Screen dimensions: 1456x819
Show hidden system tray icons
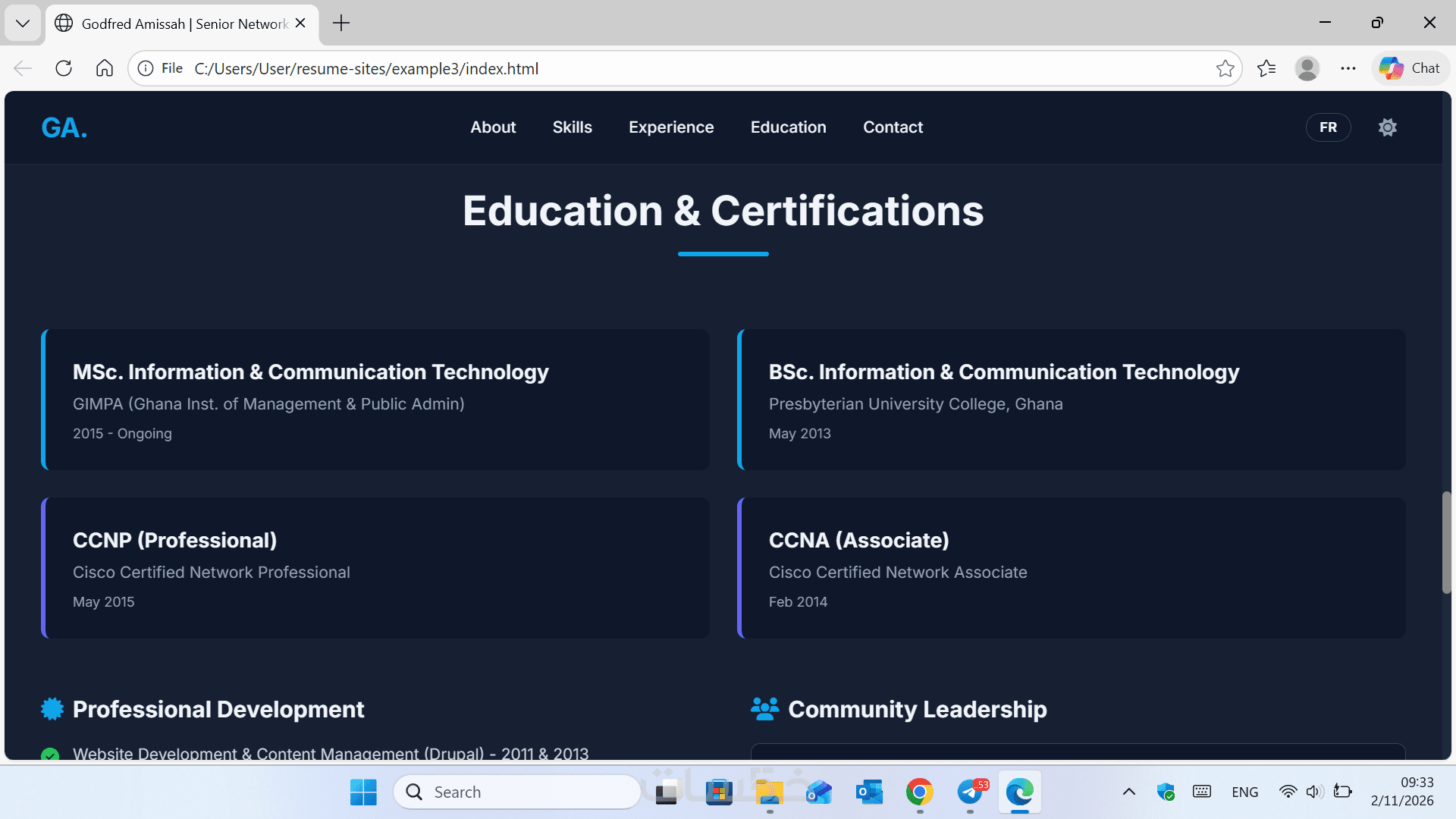point(1128,792)
